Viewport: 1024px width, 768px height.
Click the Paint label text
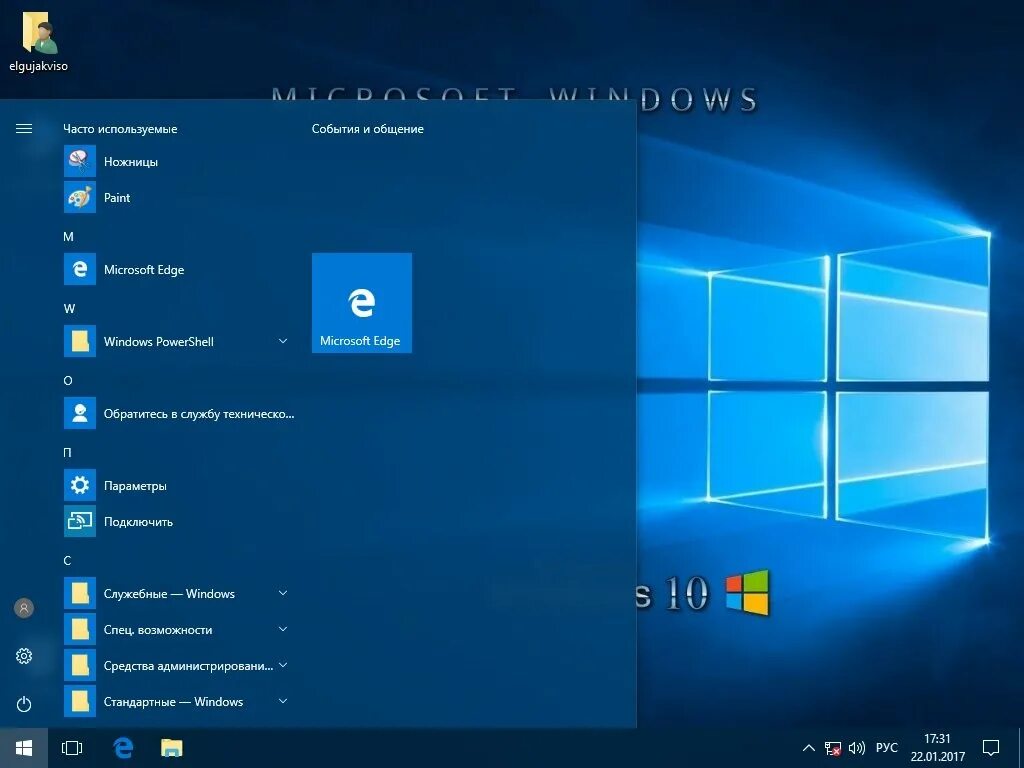[x=117, y=197]
